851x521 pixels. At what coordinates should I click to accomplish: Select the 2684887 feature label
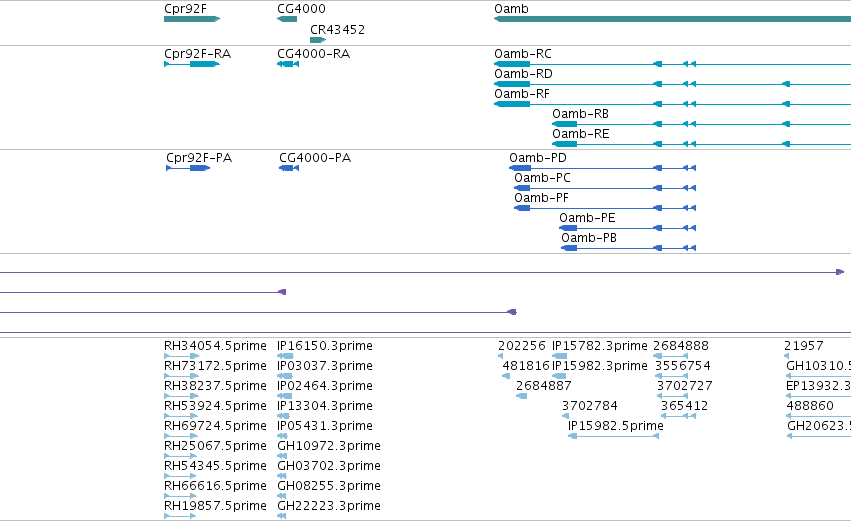(x=543, y=386)
